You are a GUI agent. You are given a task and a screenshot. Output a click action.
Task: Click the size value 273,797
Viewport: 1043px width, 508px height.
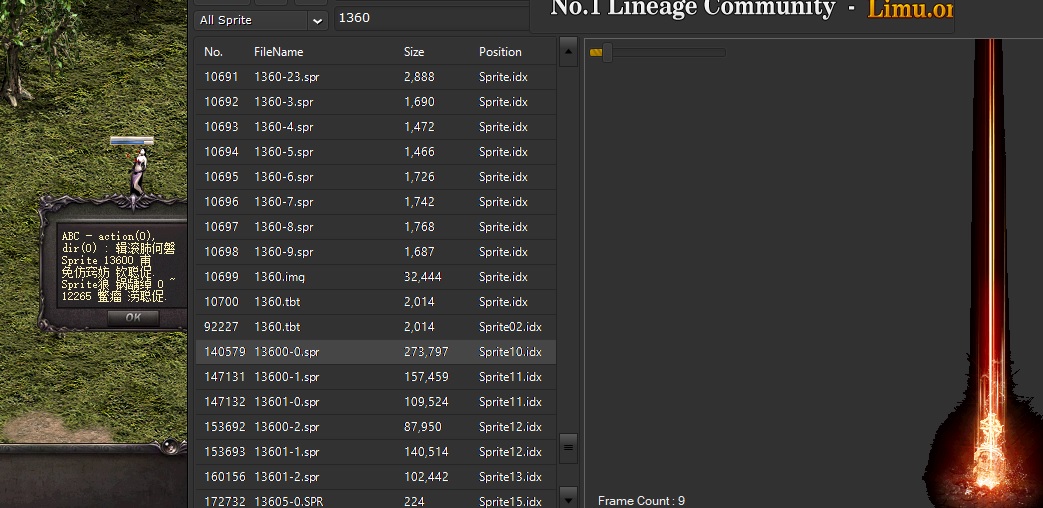[x=426, y=352]
